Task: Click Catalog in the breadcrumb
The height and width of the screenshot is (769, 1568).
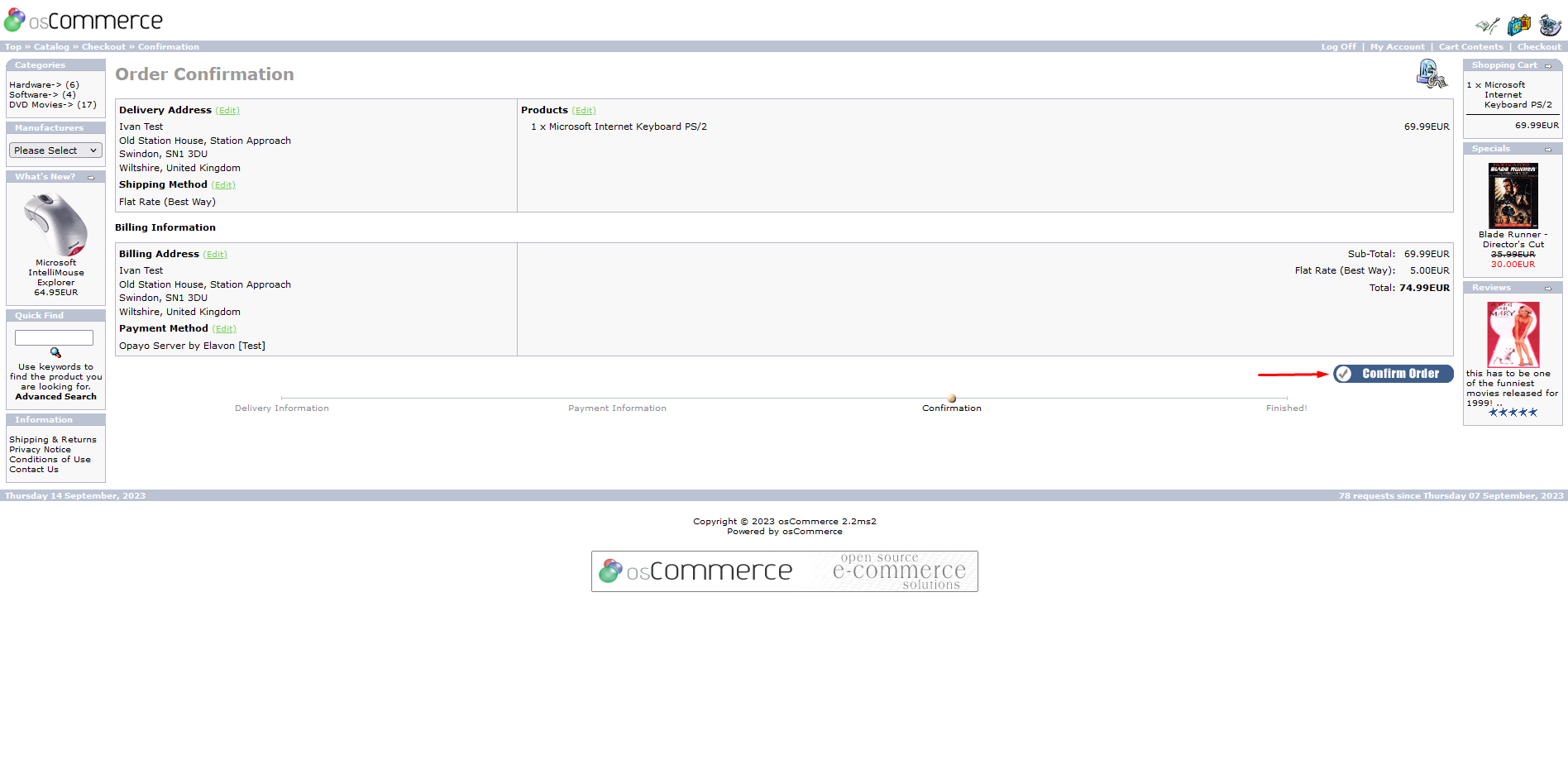Action: 51,47
